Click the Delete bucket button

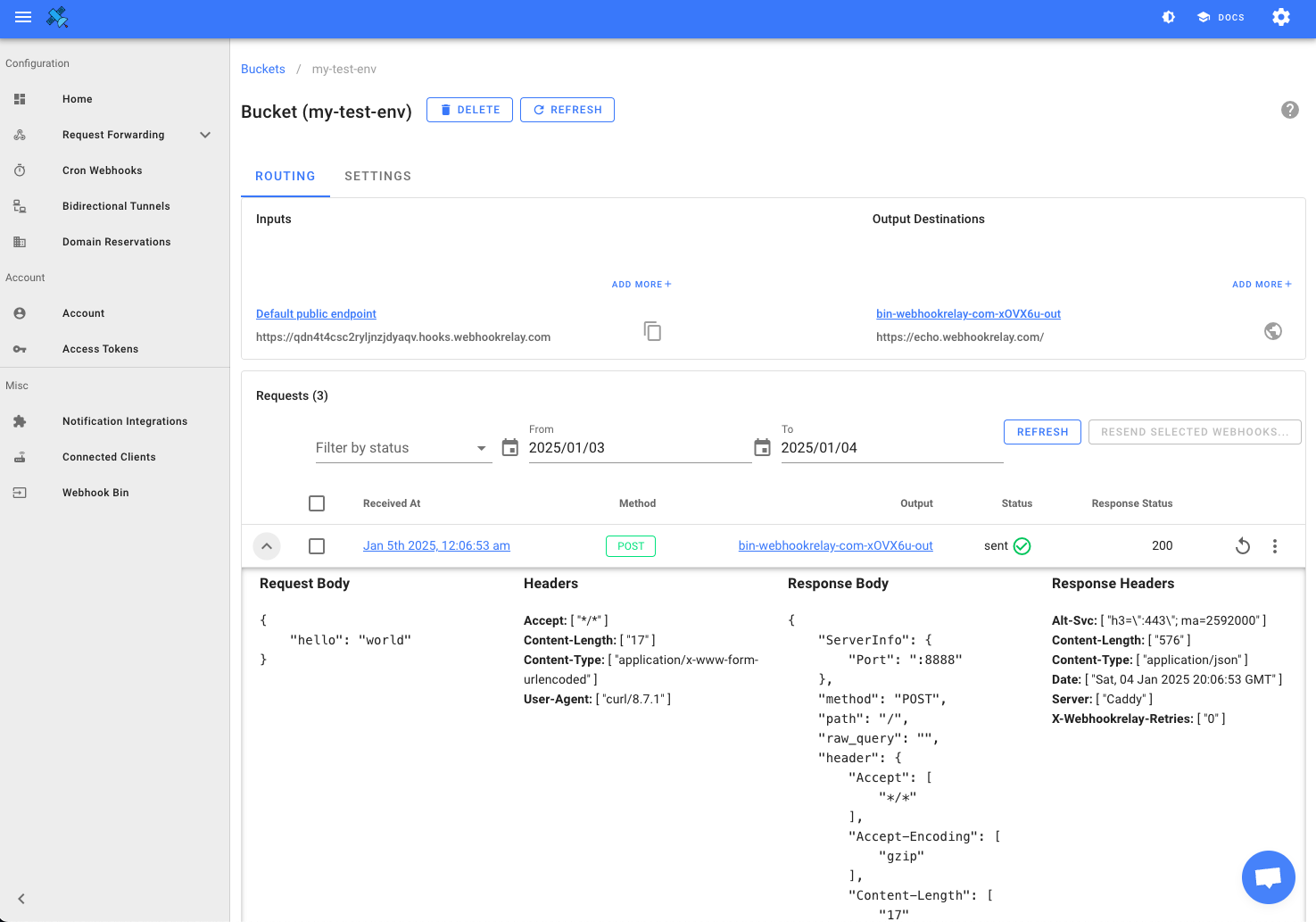click(x=469, y=110)
